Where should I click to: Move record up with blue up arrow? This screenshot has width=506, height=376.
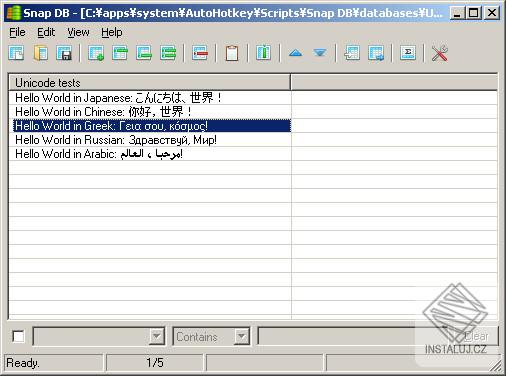(296, 53)
